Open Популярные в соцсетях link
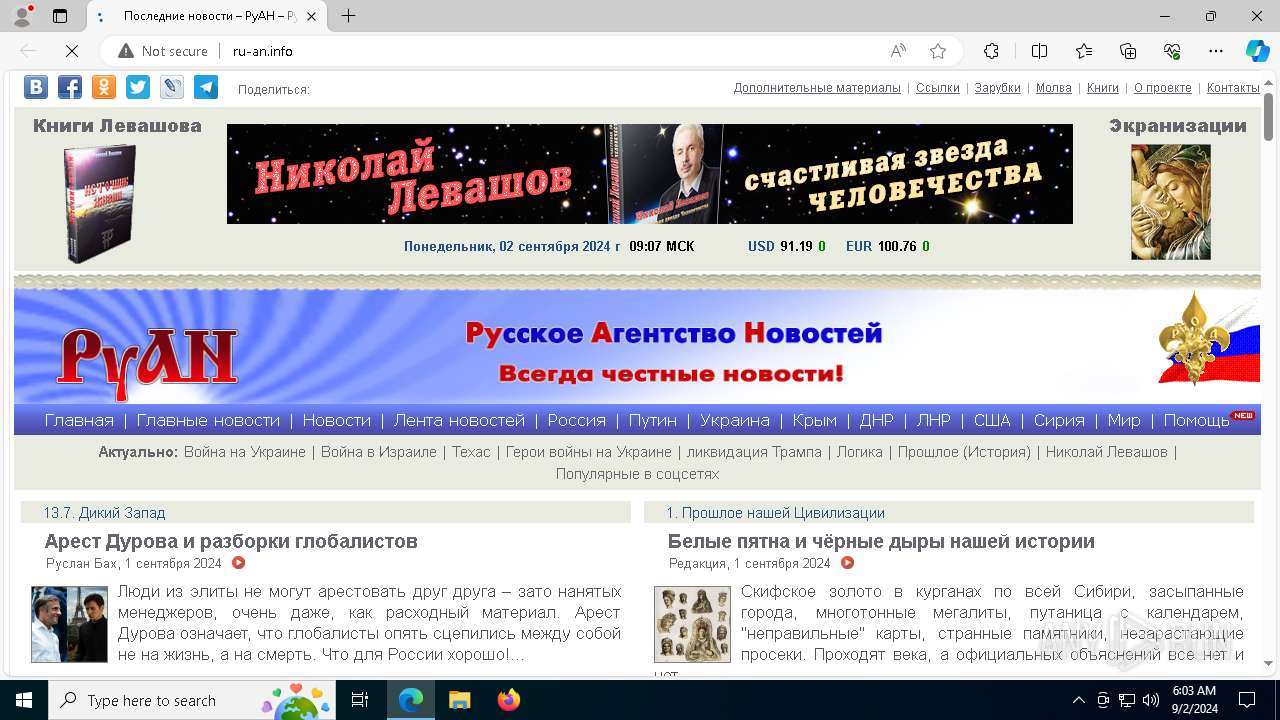The height and width of the screenshot is (720, 1280). pos(637,474)
